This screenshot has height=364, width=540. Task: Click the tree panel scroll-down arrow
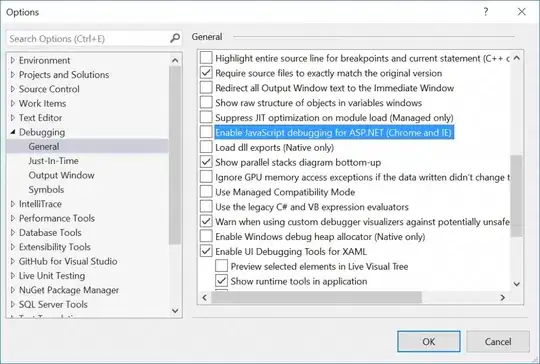tap(175, 311)
